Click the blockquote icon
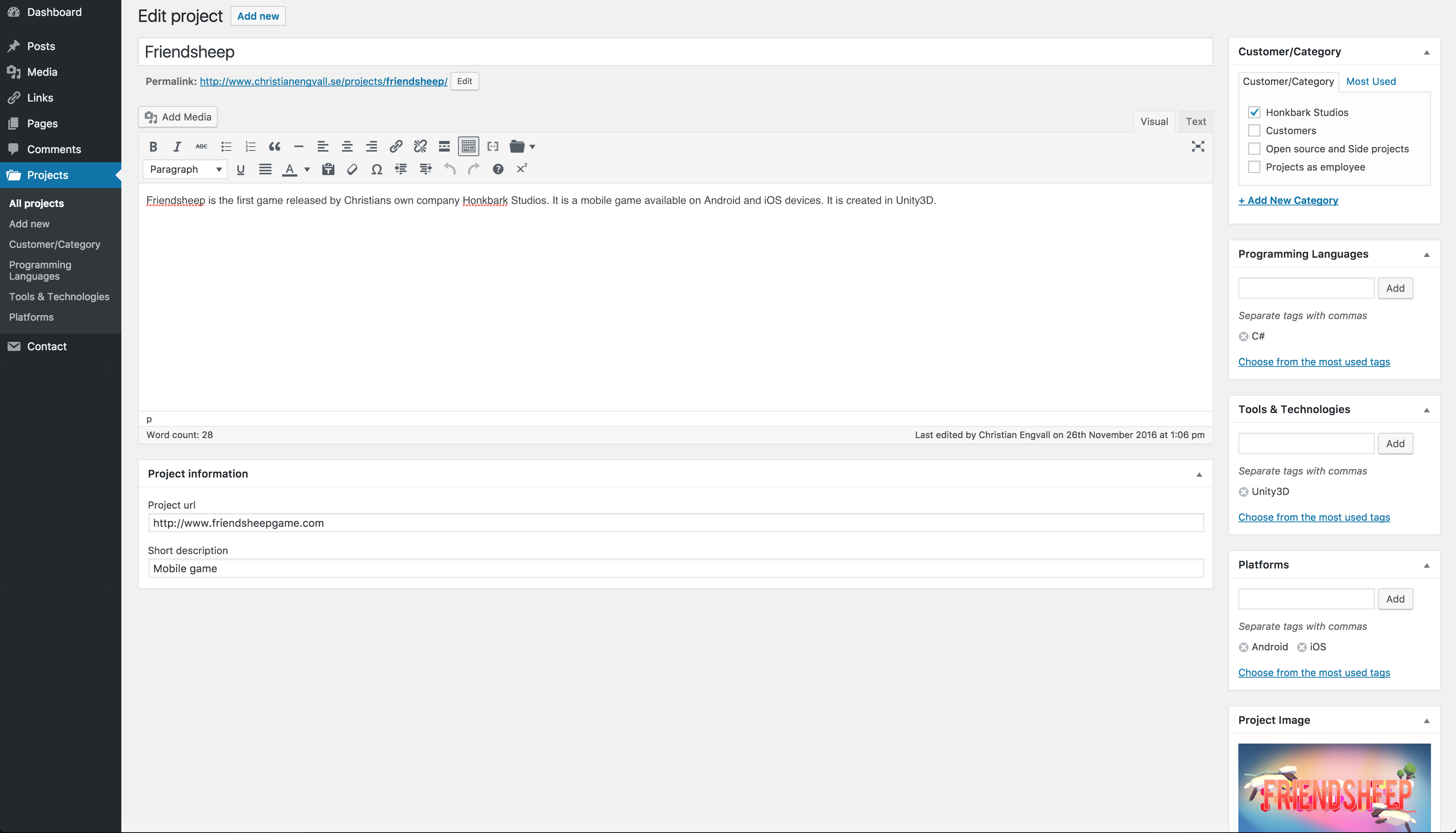Screen dimensions: 1456x833 coord(275,146)
